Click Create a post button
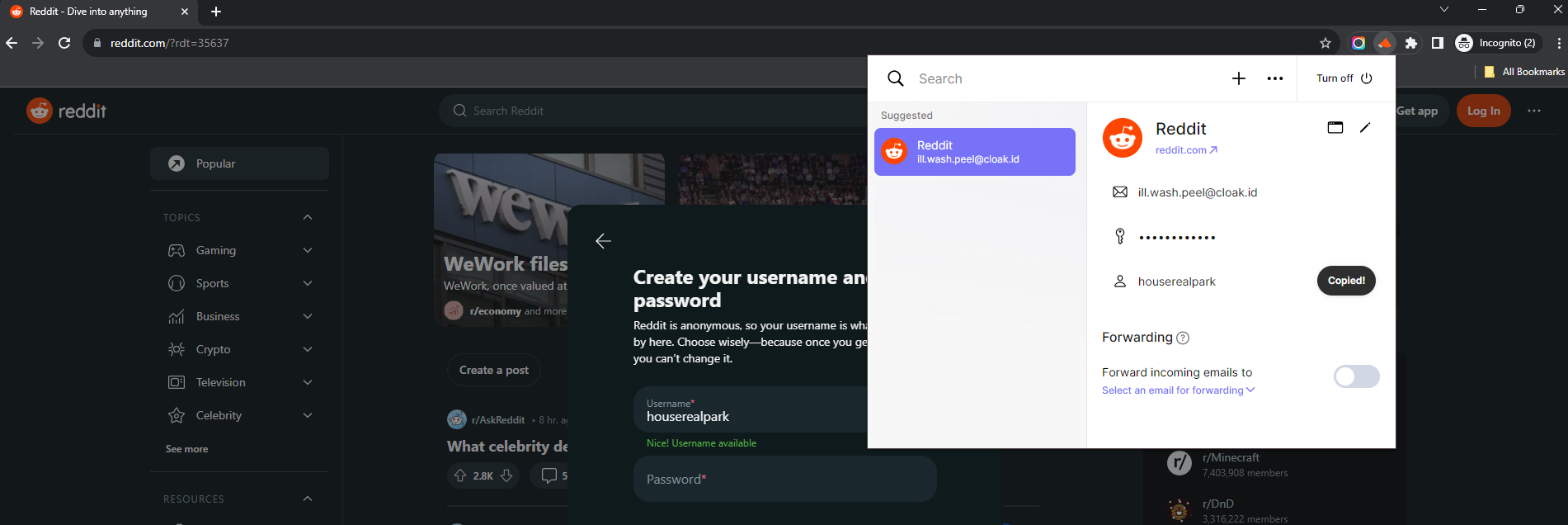 (494, 370)
